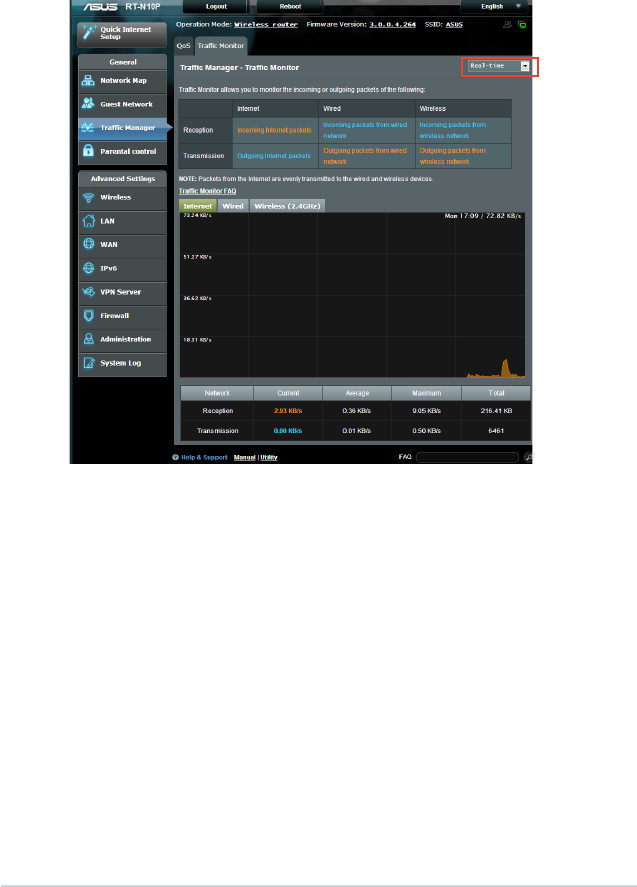The width and height of the screenshot is (637, 887).
Task: Click the Parental control lock icon
Action: [88, 150]
